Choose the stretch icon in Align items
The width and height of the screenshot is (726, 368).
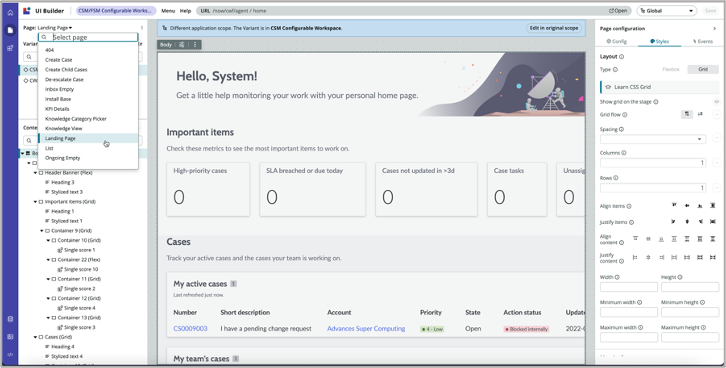coord(713,206)
